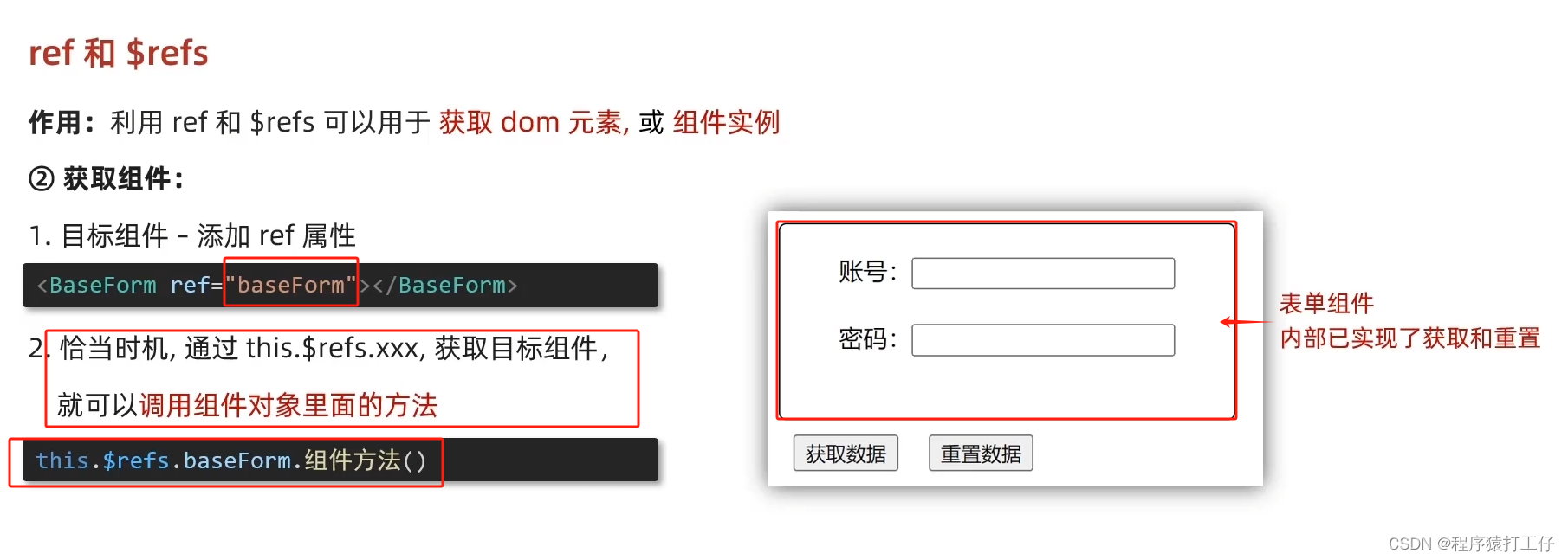Click the opening <BaseForm tag in the code

click(96, 285)
